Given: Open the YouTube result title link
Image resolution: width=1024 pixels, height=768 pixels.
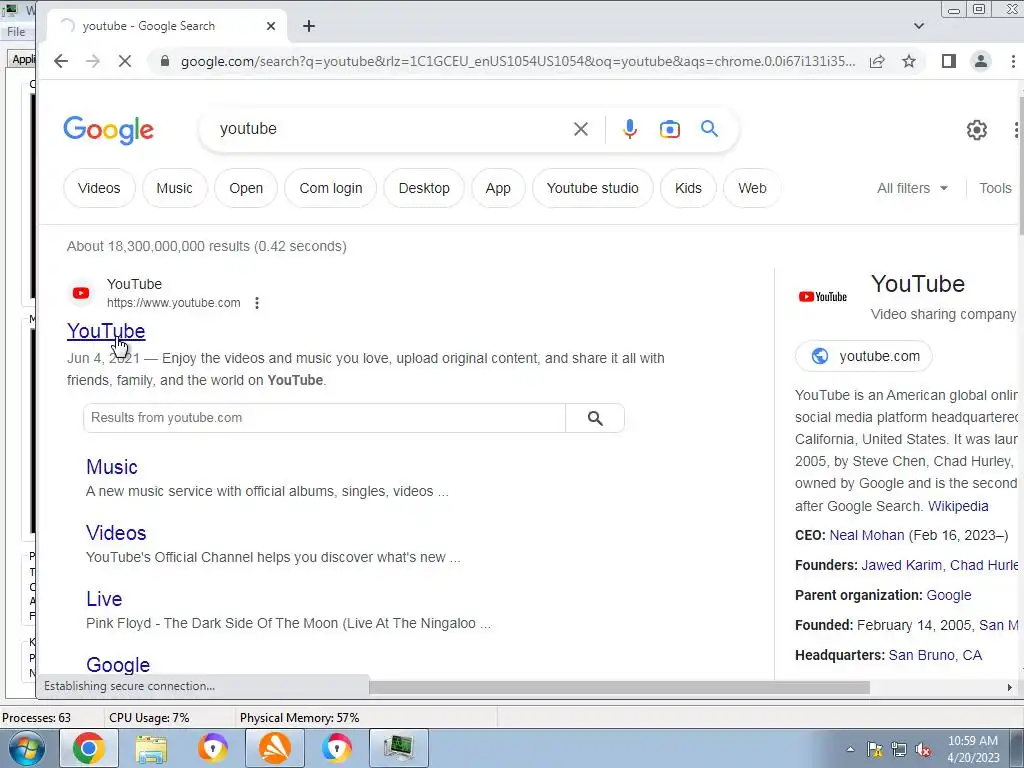Looking at the screenshot, I should point(106,331).
